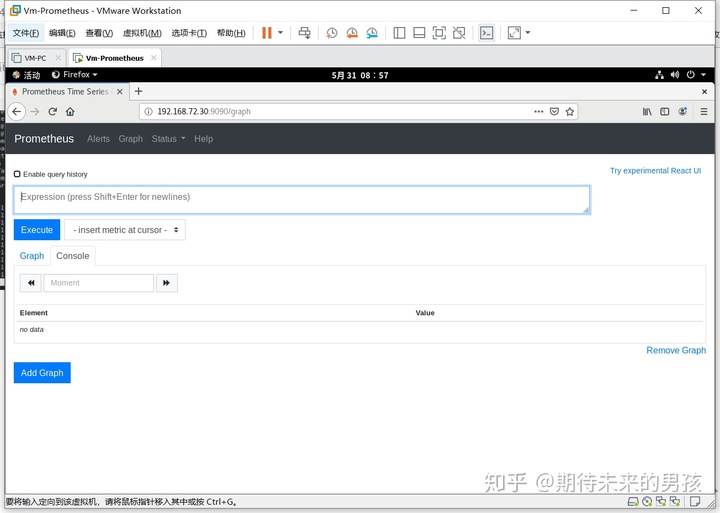This screenshot has width=720, height=513.
Task: Reload the current page
Action: click(52, 112)
